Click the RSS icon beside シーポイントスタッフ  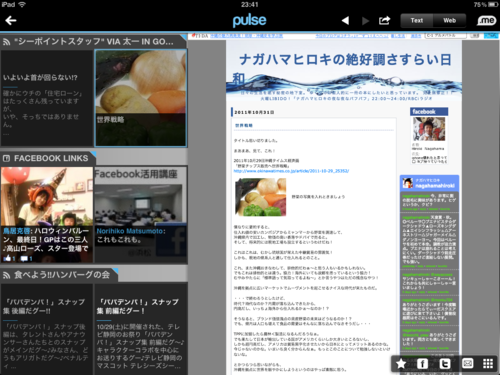6,42
